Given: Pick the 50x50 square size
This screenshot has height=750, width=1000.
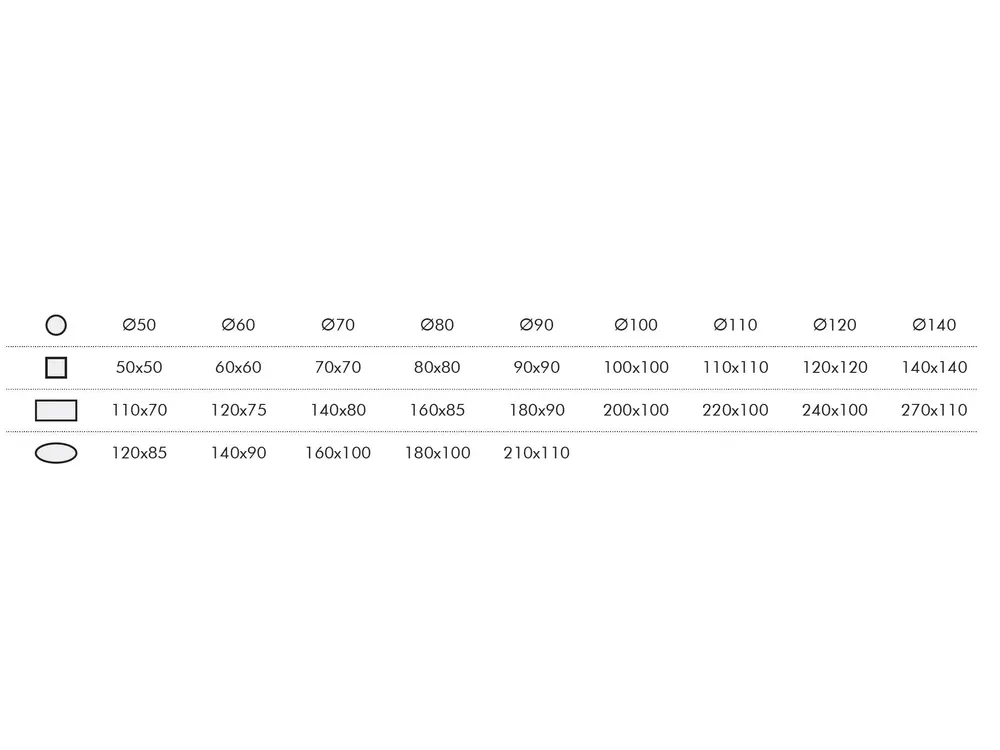Looking at the screenshot, I should (139, 367).
